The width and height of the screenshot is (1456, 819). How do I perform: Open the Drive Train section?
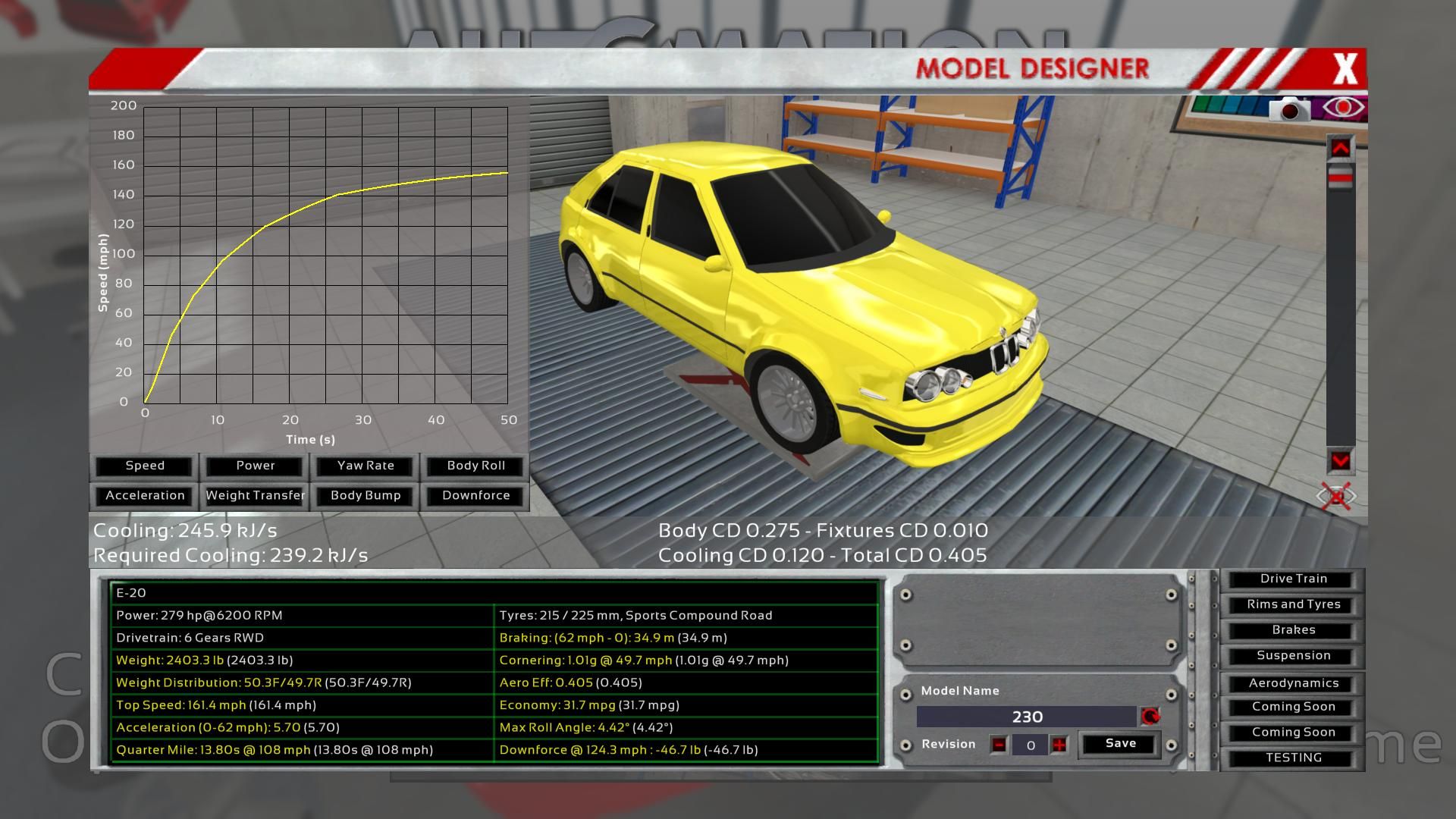pos(1293,579)
